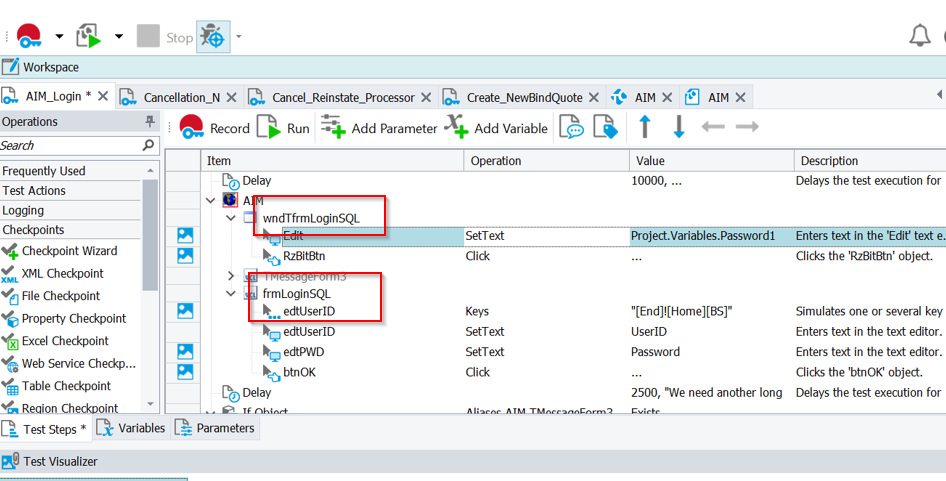Screen dimensions: 946x481
Task: Click the Record keyword test button
Action: point(214,128)
